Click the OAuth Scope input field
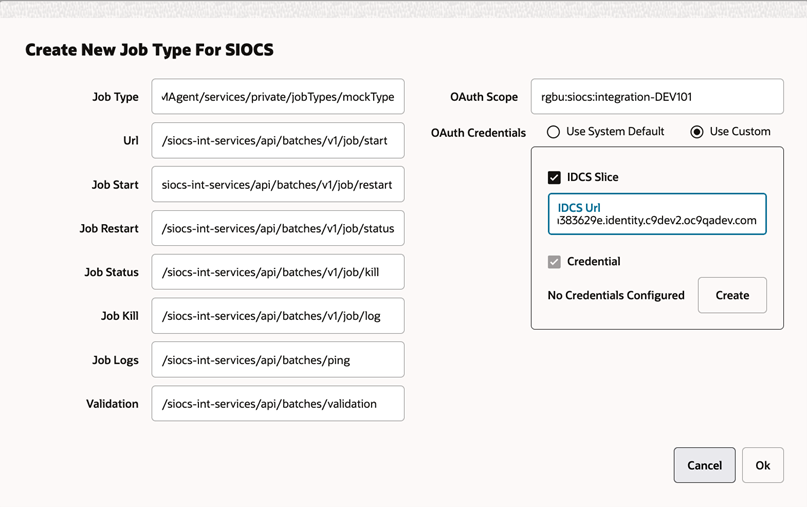The image size is (807, 507). click(x=657, y=97)
